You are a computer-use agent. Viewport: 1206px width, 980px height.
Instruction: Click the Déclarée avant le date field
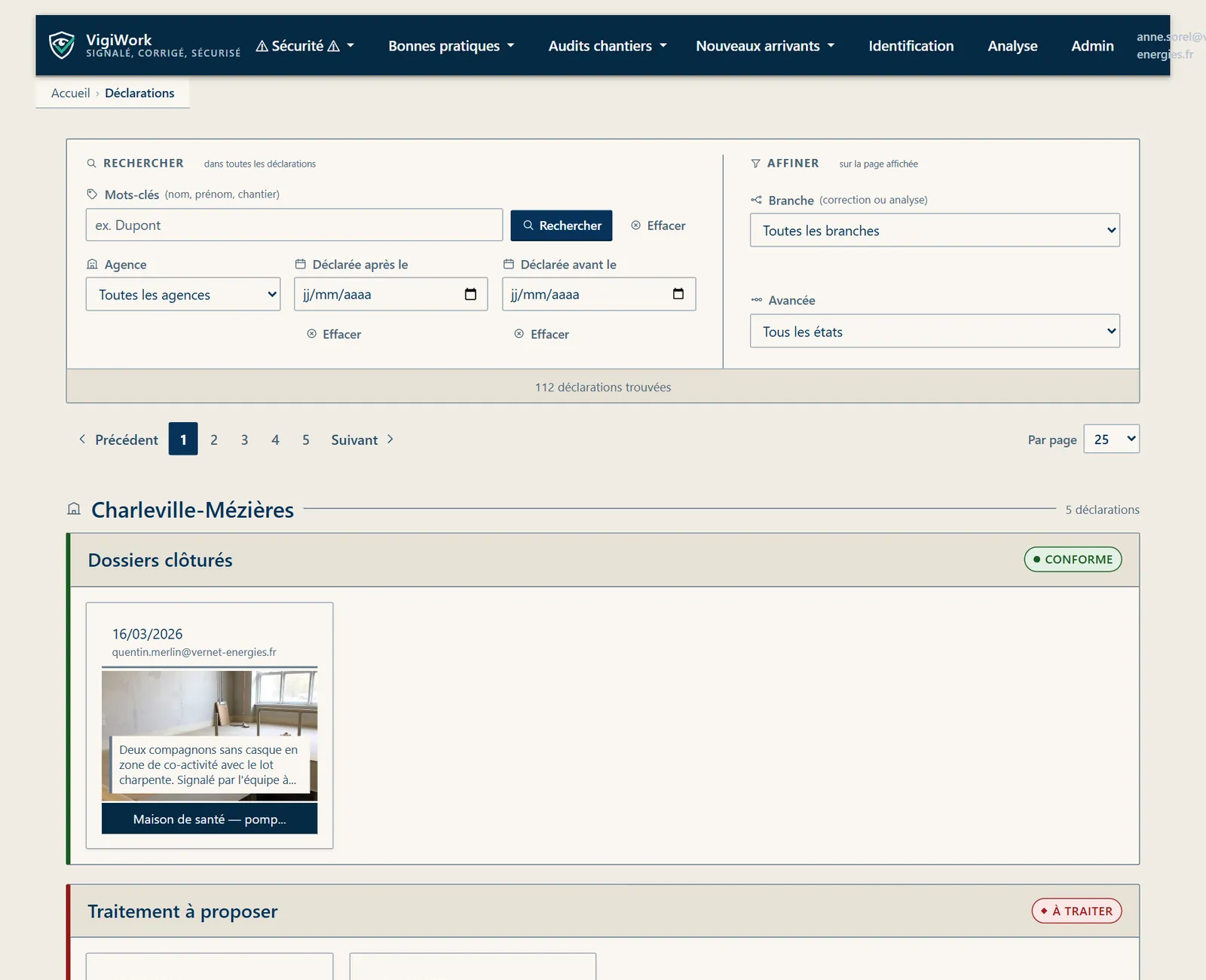(x=598, y=294)
